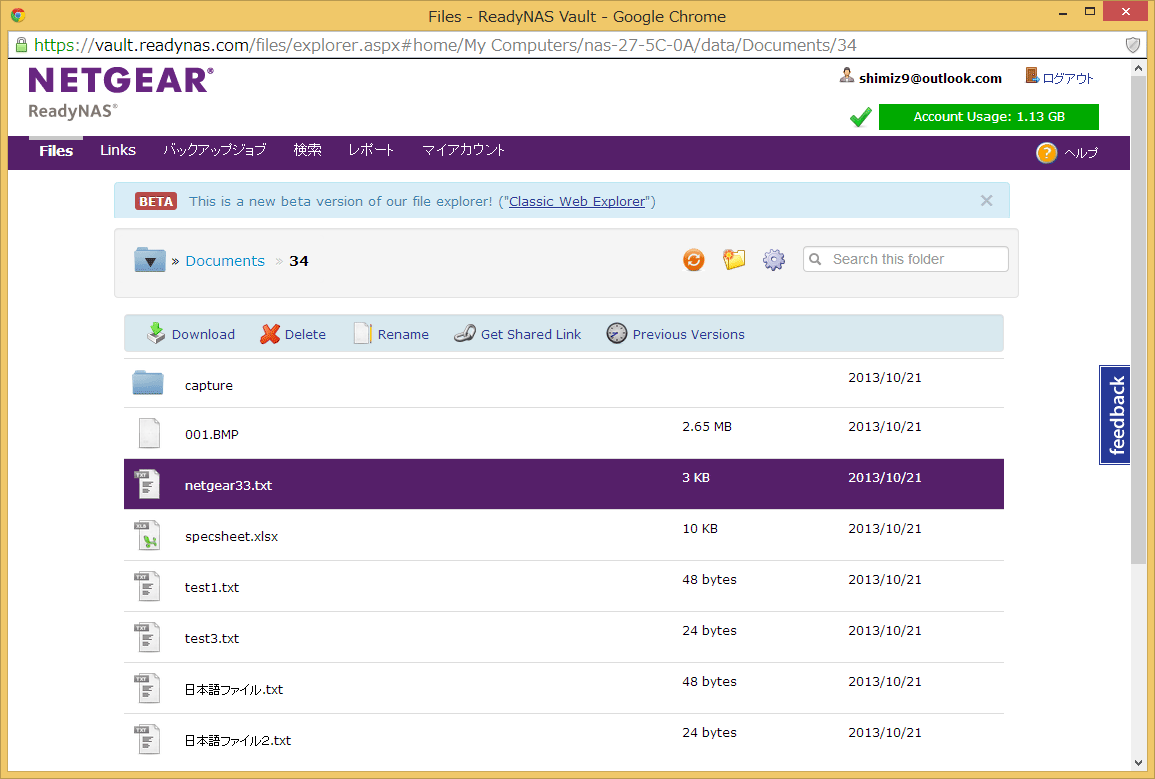1155x779 pixels.
Task: Click the Download toolbar icon
Action: 156,334
